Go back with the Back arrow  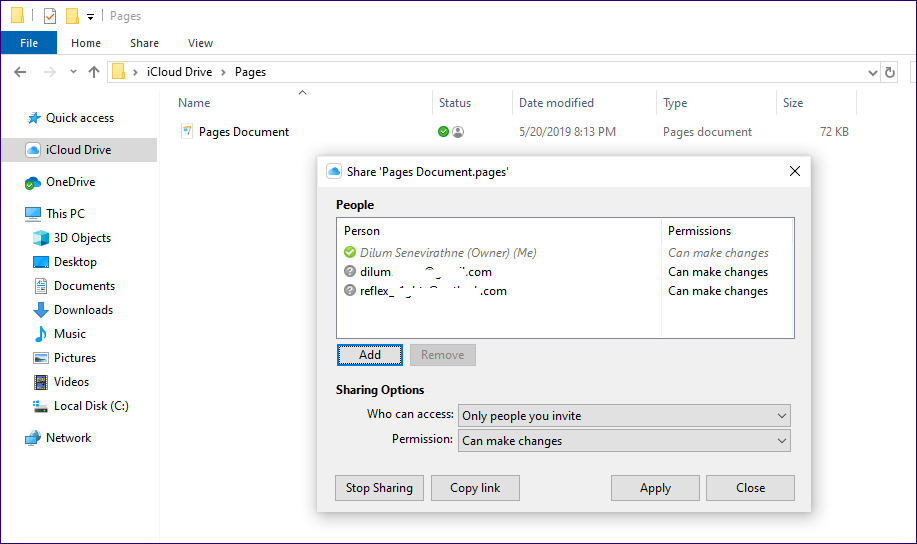coord(20,72)
